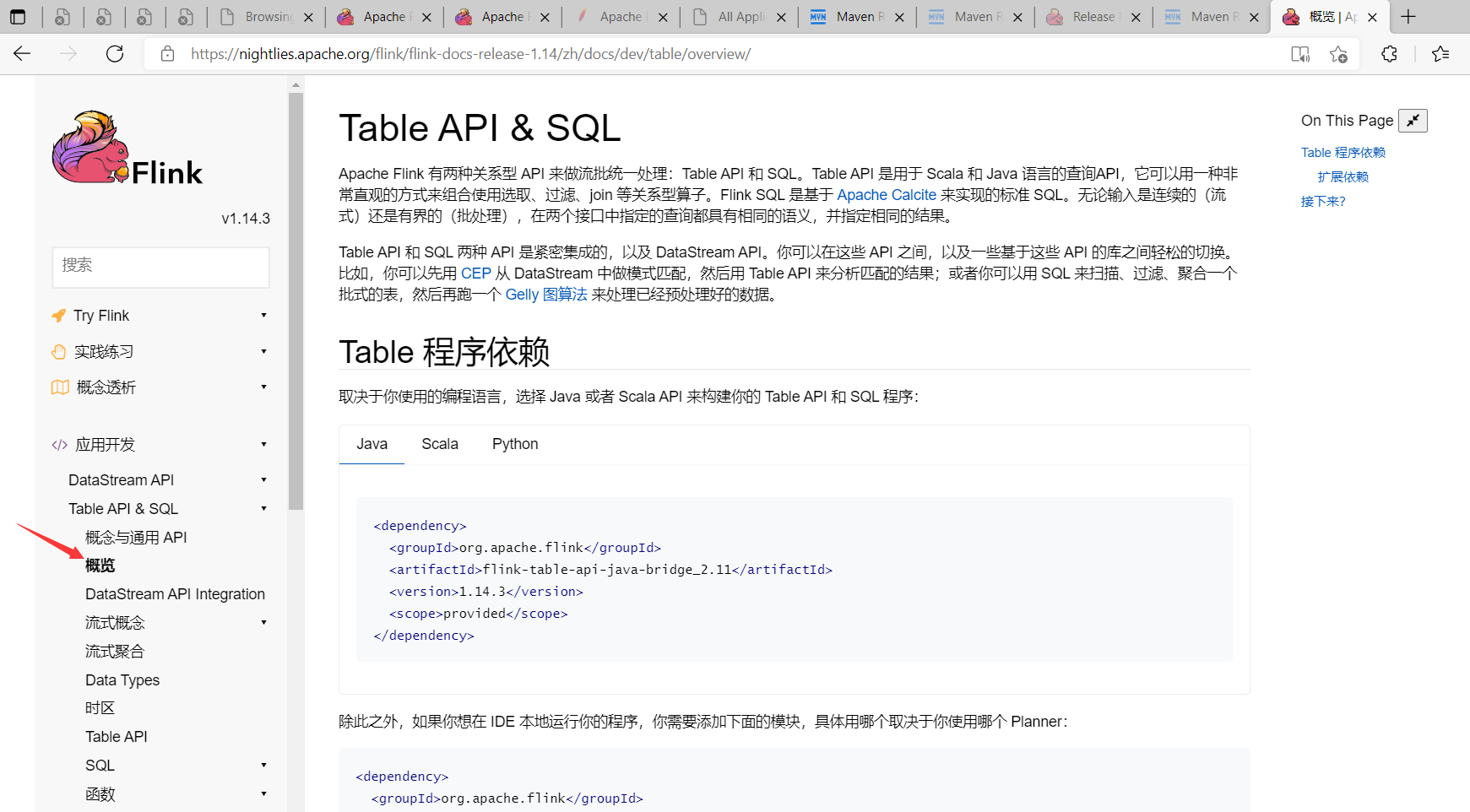Click the hand icon beside 实践练习

click(x=58, y=351)
